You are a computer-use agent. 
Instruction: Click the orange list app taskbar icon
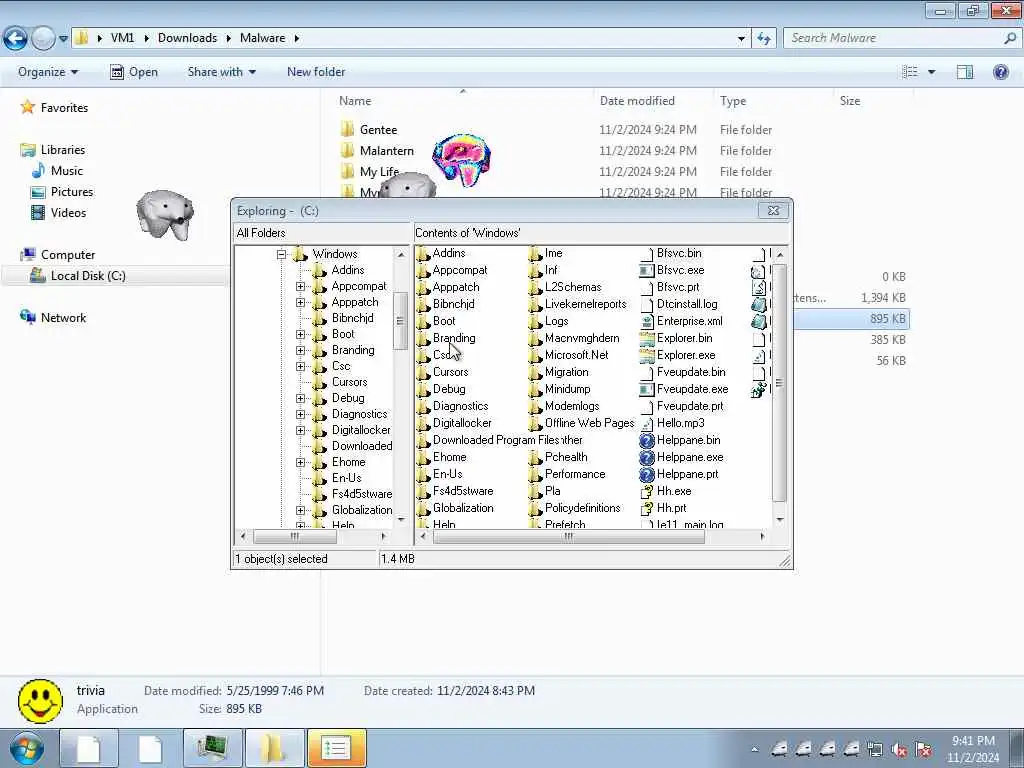pos(337,748)
